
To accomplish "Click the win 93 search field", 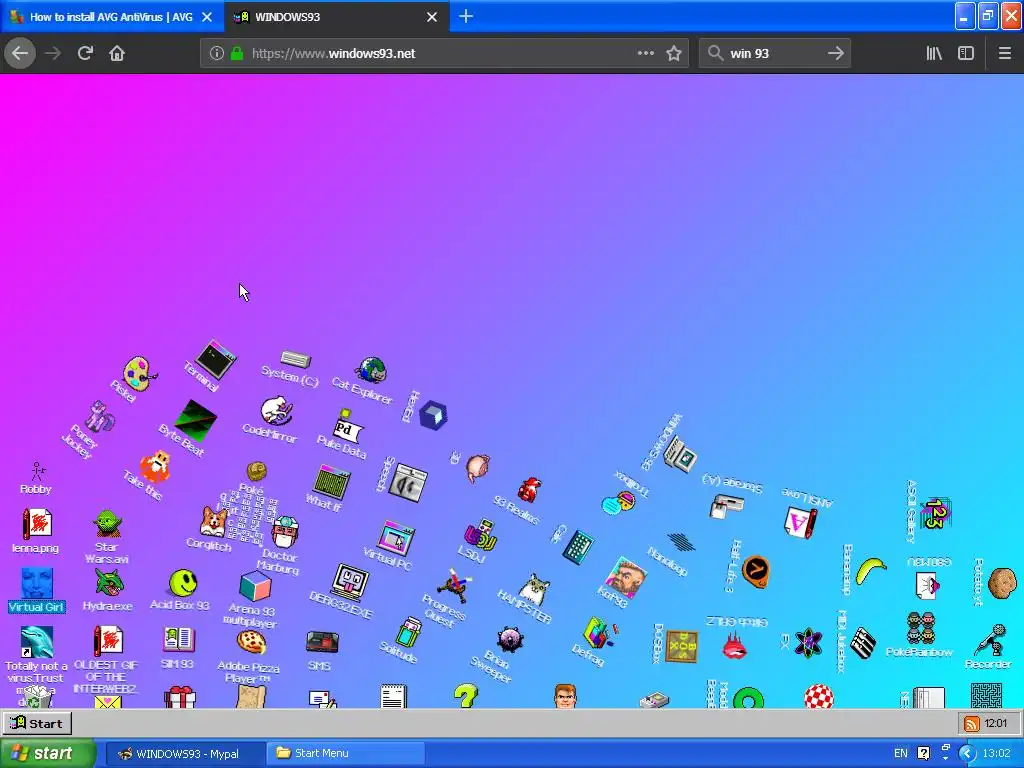I will [775, 54].
